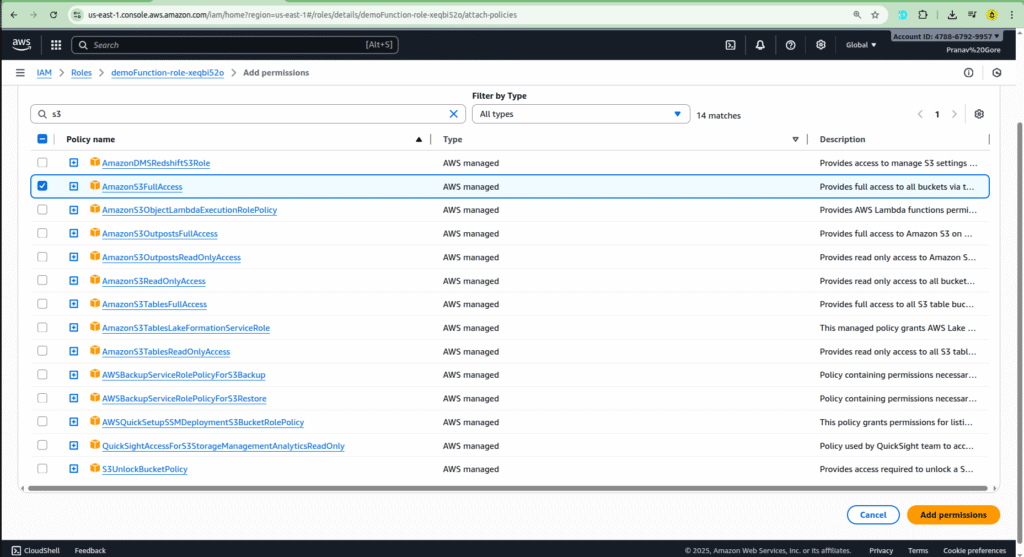Screen dimensions: 1024x557
Task: Click the policy cube icon for AmazonS3FullAccess
Action: coord(95,185)
